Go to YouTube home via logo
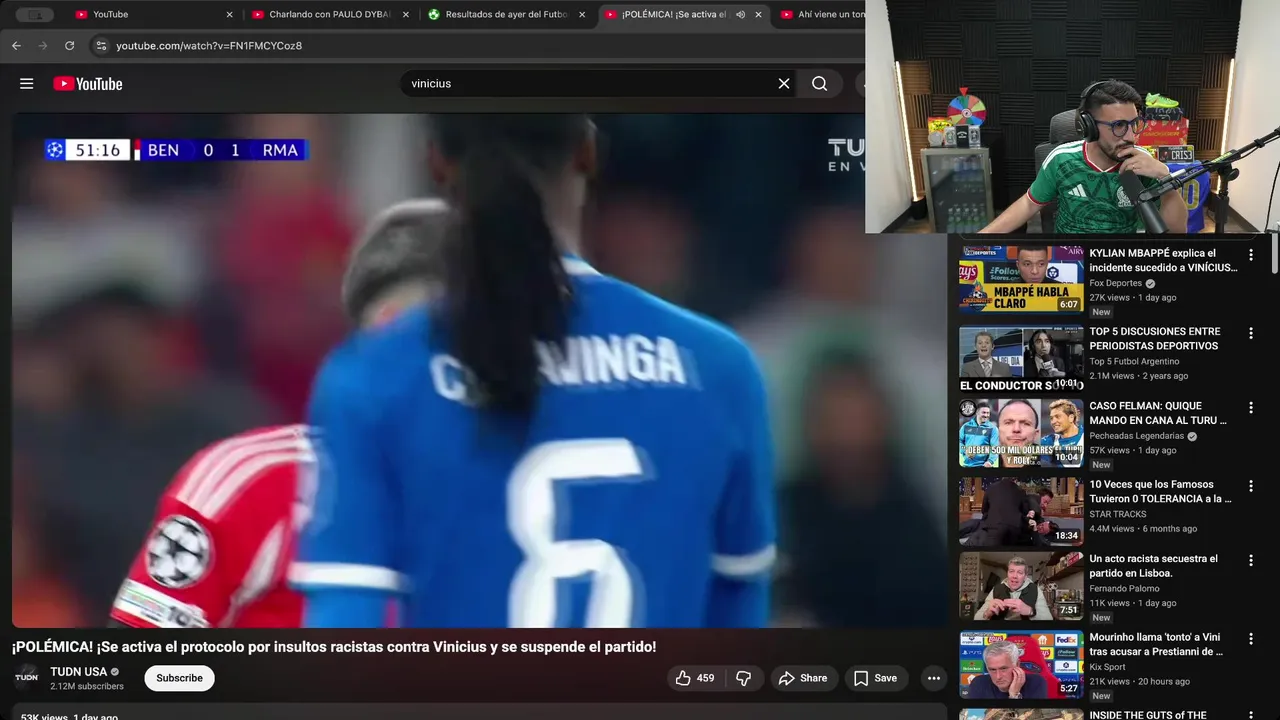The width and height of the screenshot is (1280, 720). point(88,84)
